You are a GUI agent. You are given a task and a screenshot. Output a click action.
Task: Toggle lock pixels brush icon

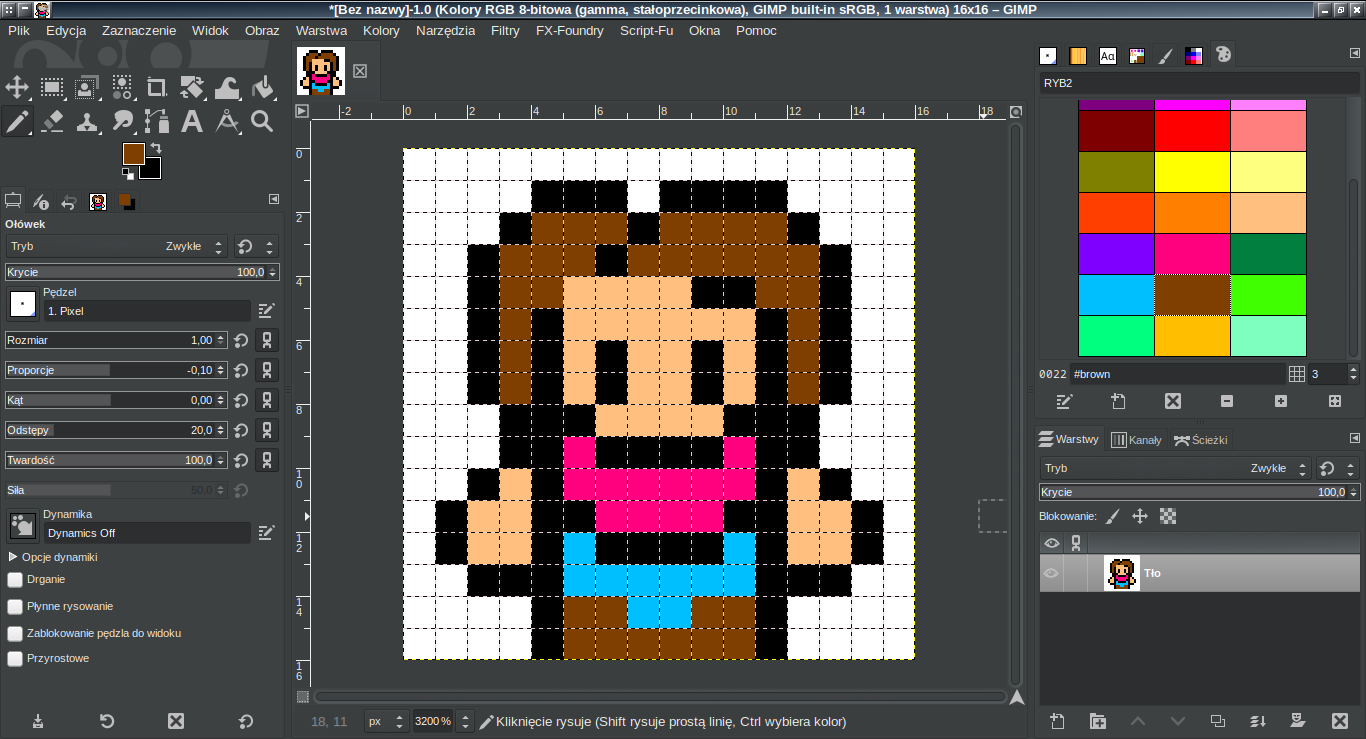[x=1113, y=516]
